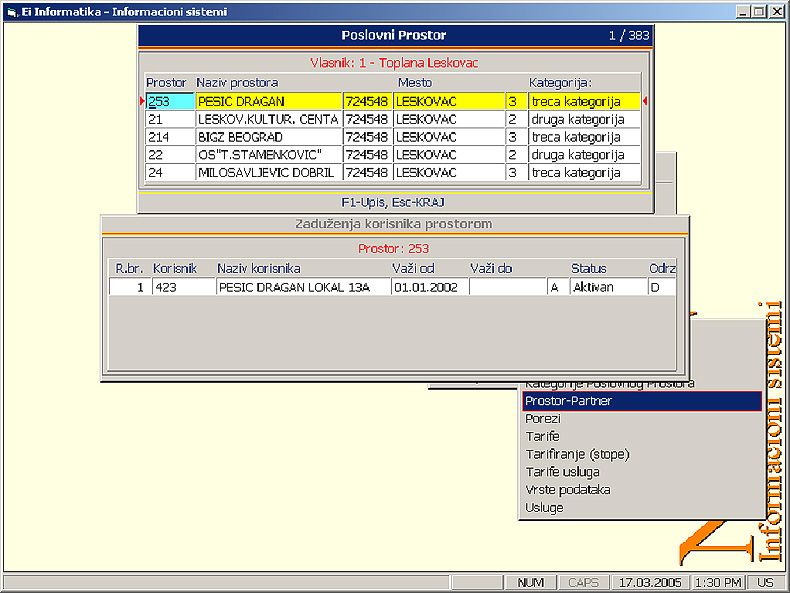This screenshot has width=790, height=593.
Task: Click Prostor field containing 253
Action: [x=169, y=101]
